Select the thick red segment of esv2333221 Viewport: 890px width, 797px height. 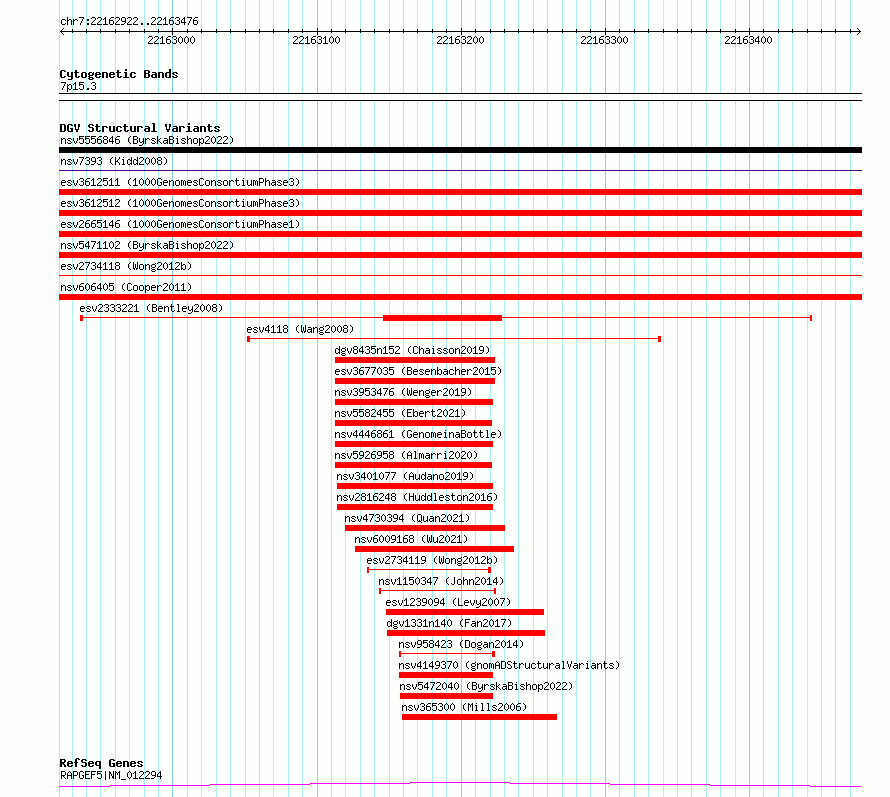tap(442, 318)
